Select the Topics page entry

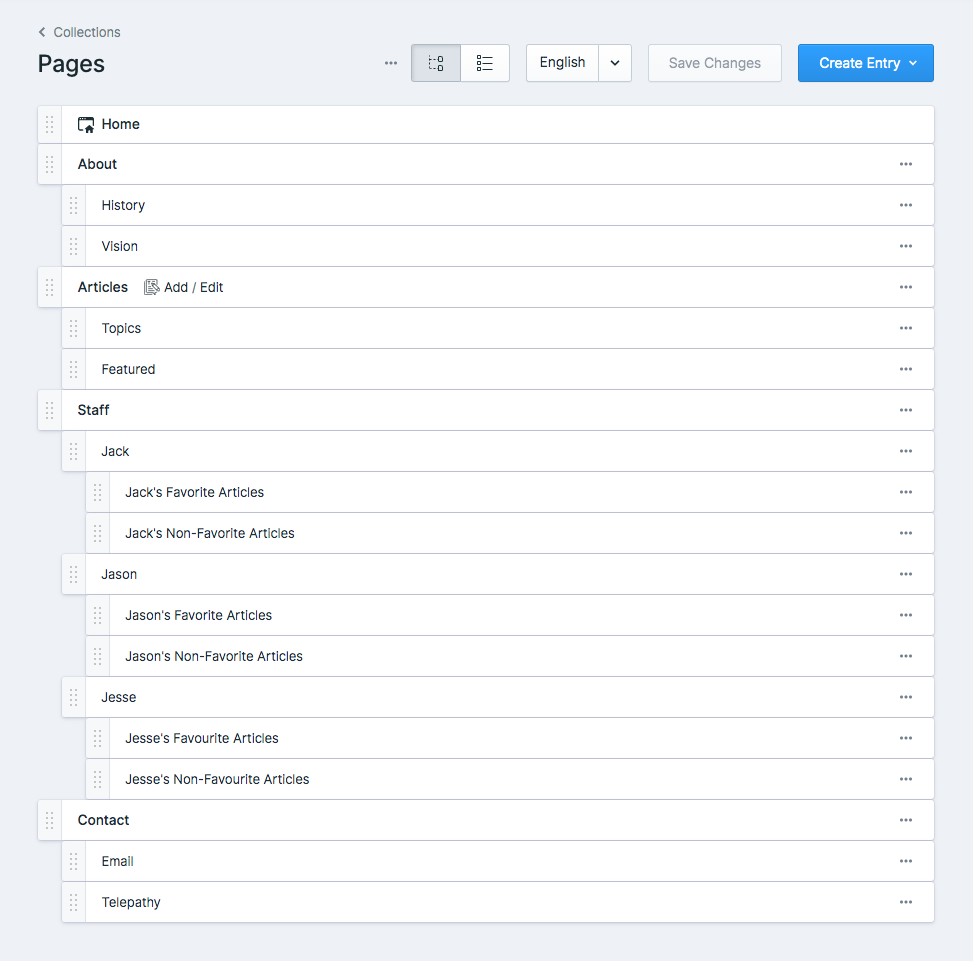click(x=121, y=328)
